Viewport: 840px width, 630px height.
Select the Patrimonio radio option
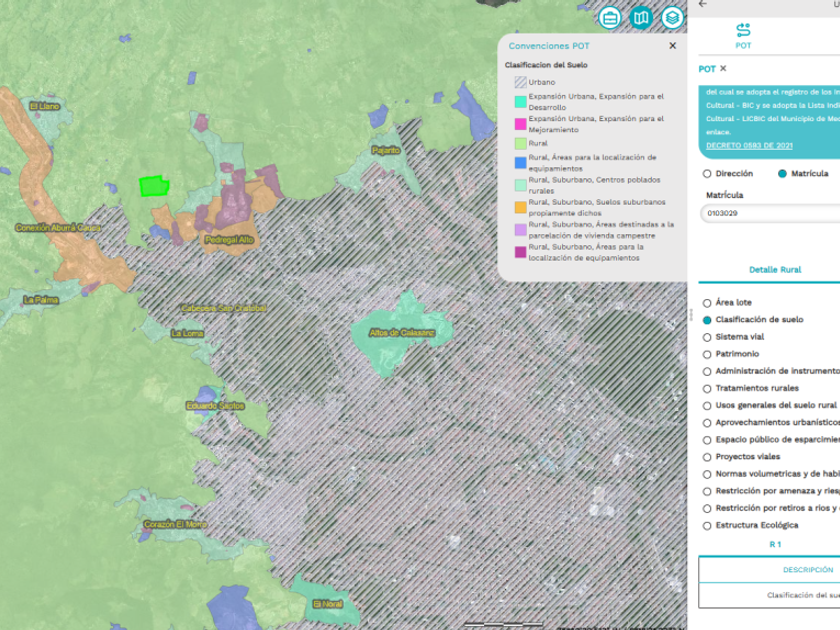pyautogui.click(x=708, y=354)
